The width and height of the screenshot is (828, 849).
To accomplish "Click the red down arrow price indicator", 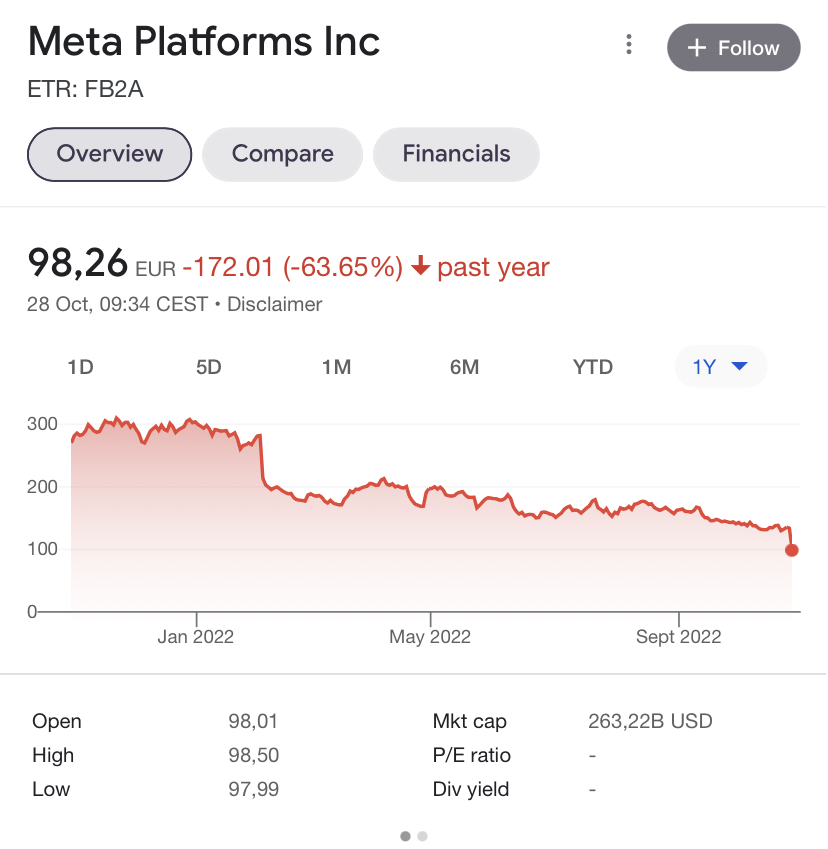I will (x=421, y=266).
